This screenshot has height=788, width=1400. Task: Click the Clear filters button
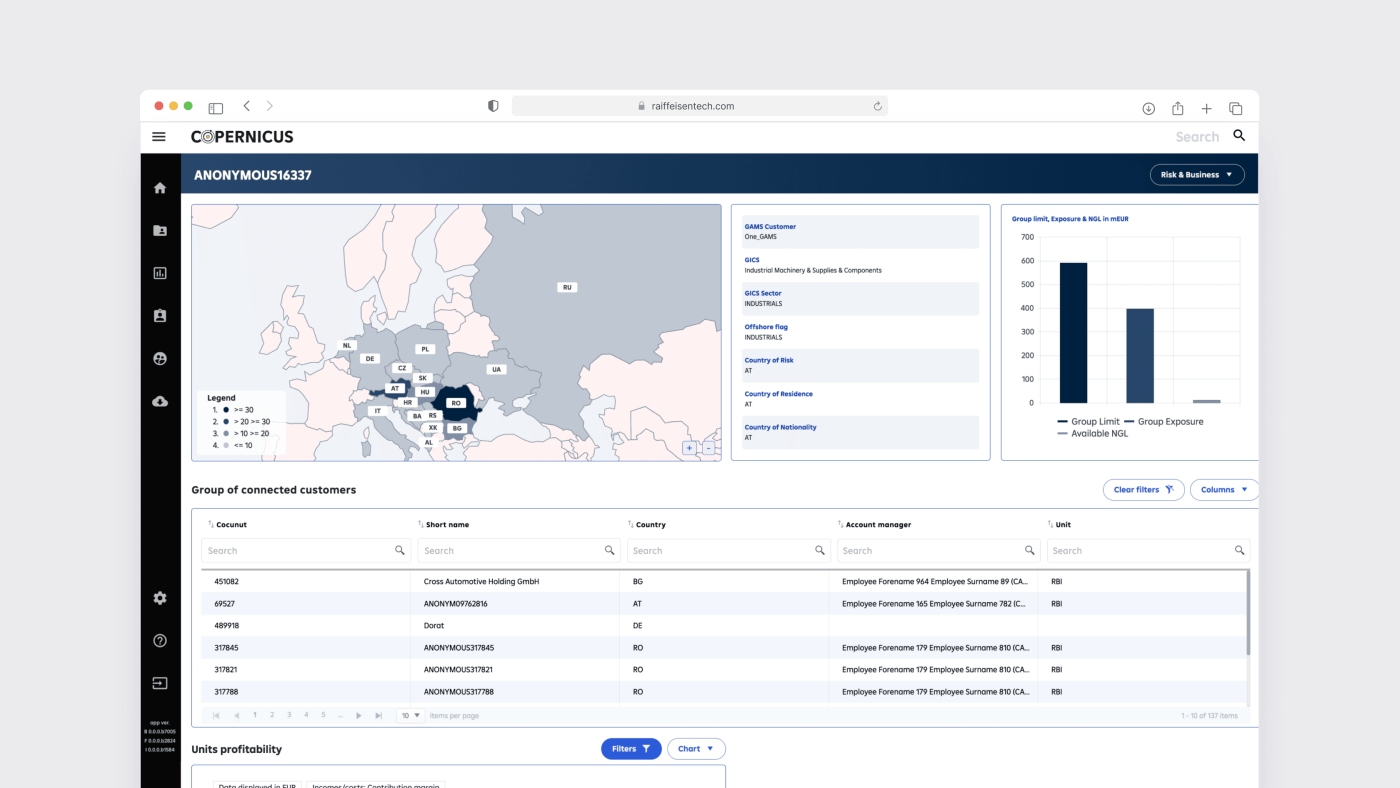(x=1143, y=490)
